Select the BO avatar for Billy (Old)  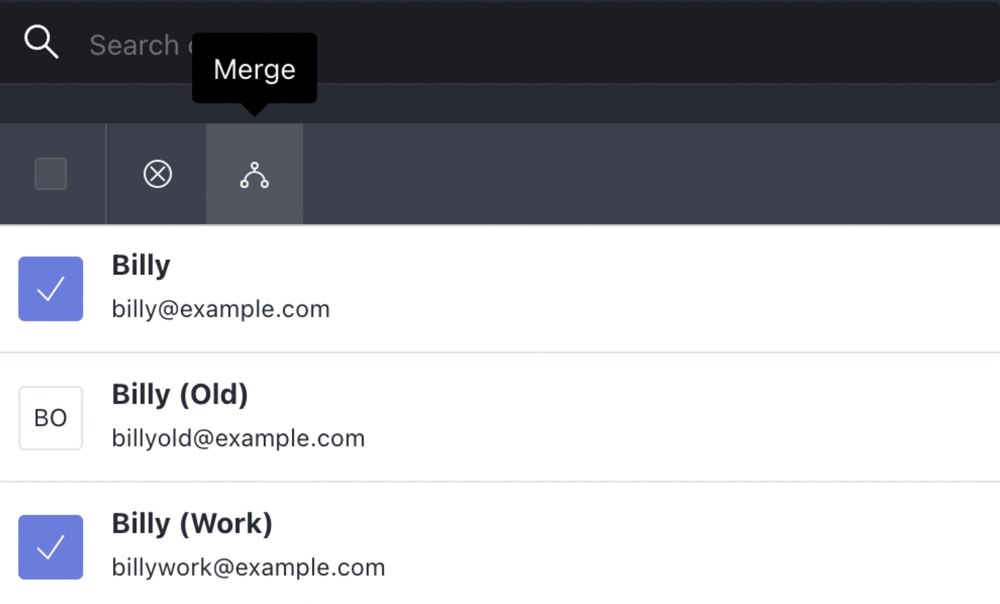pos(50,418)
